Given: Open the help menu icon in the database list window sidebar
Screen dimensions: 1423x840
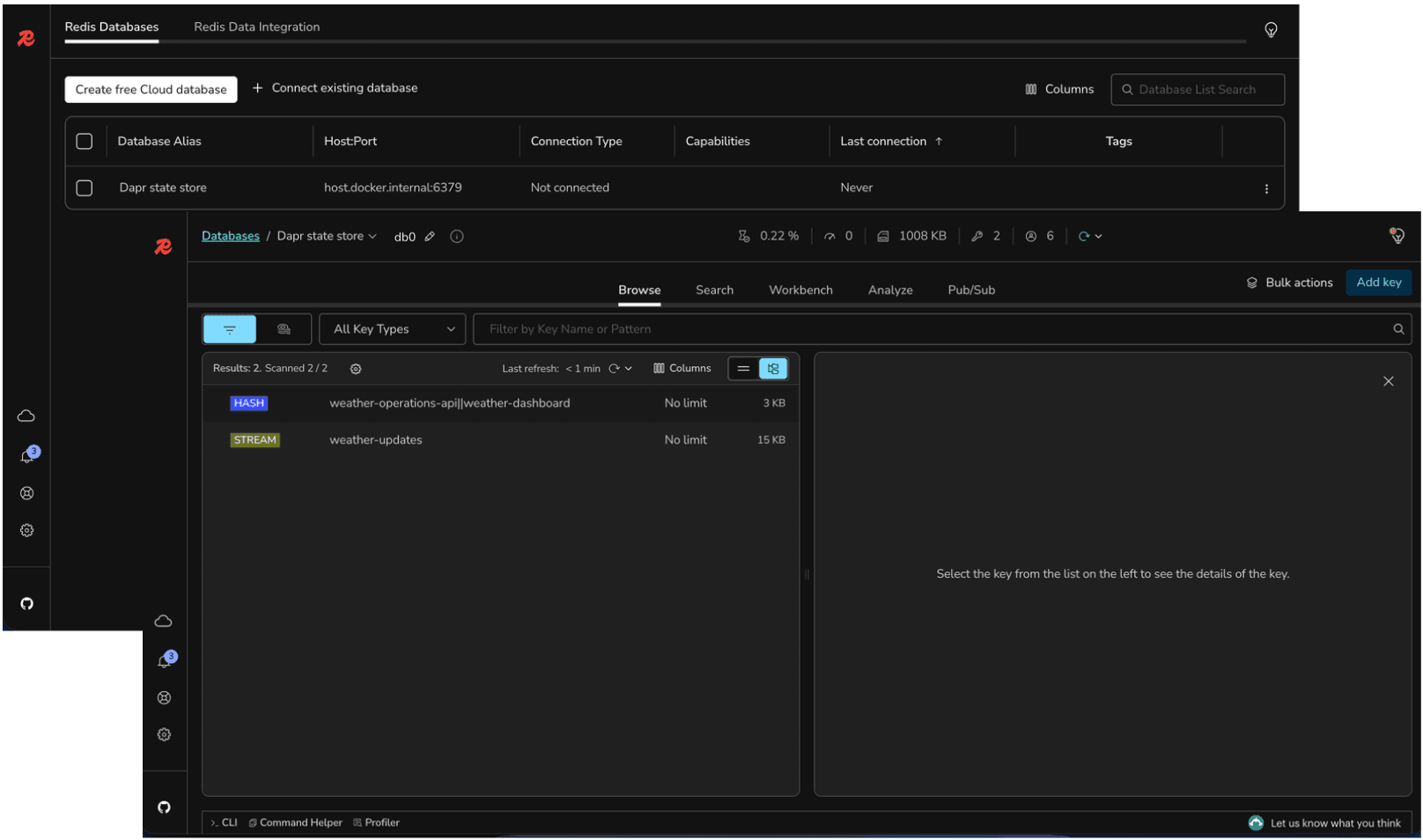Looking at the screenshot, I should 27,493.
